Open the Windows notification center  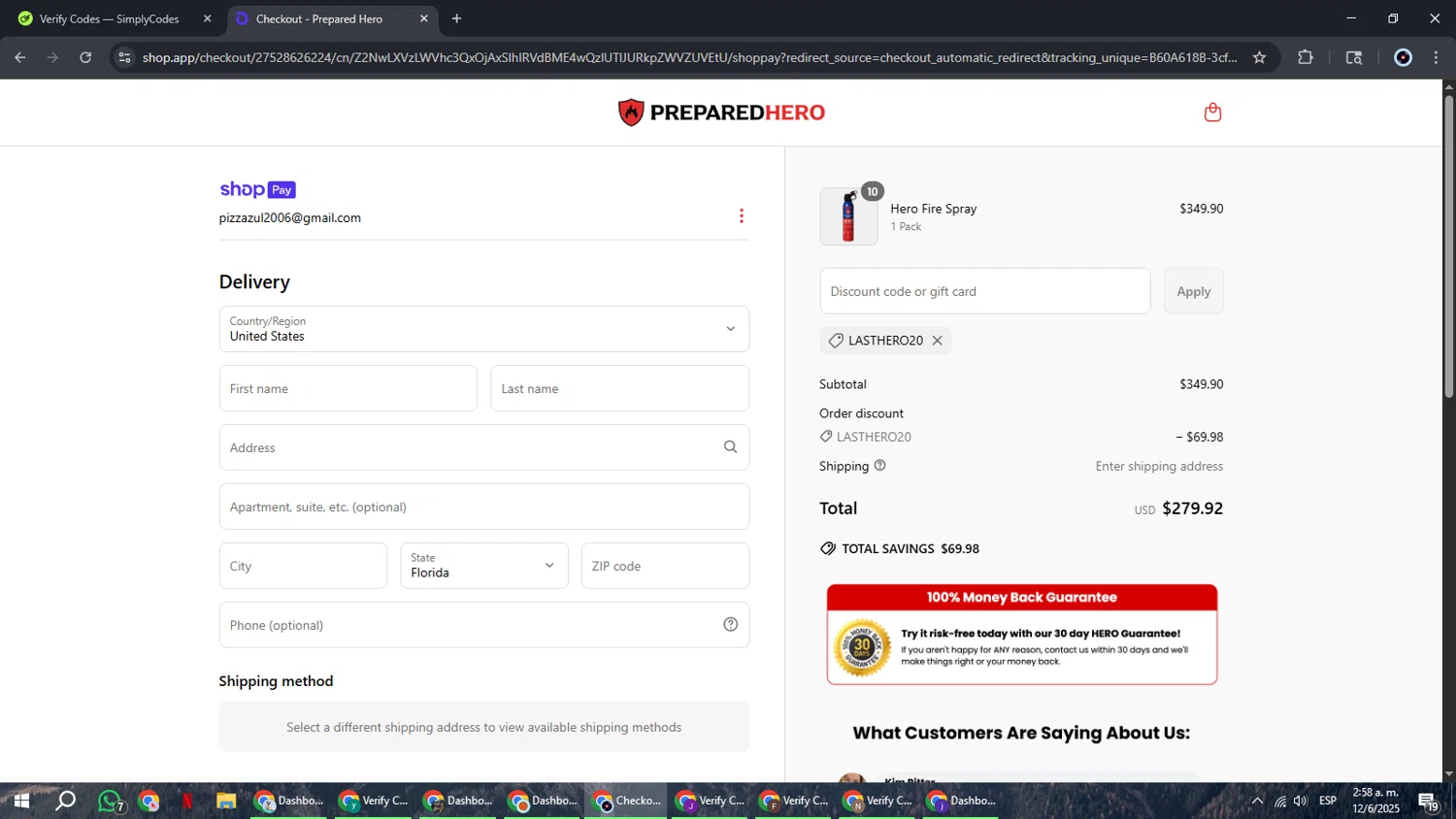pyautogui.click(x=1428, y=802)
